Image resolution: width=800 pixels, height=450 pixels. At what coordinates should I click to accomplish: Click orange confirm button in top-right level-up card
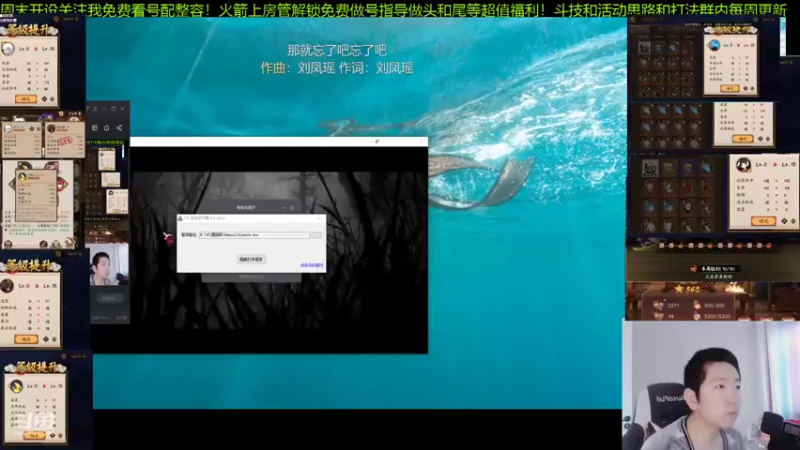(730, 88)
